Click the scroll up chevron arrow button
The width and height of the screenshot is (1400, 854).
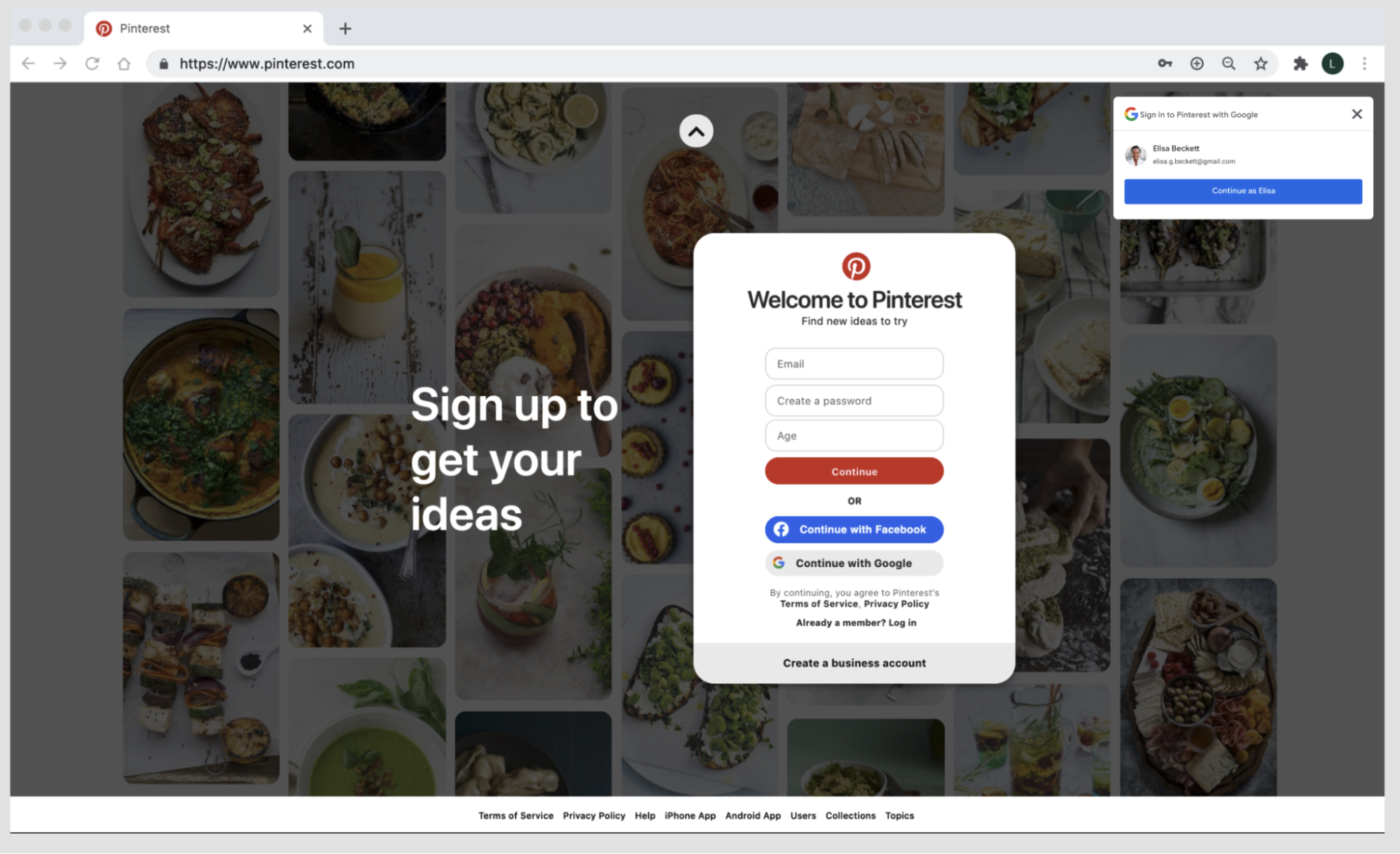(x=696, y=131)
